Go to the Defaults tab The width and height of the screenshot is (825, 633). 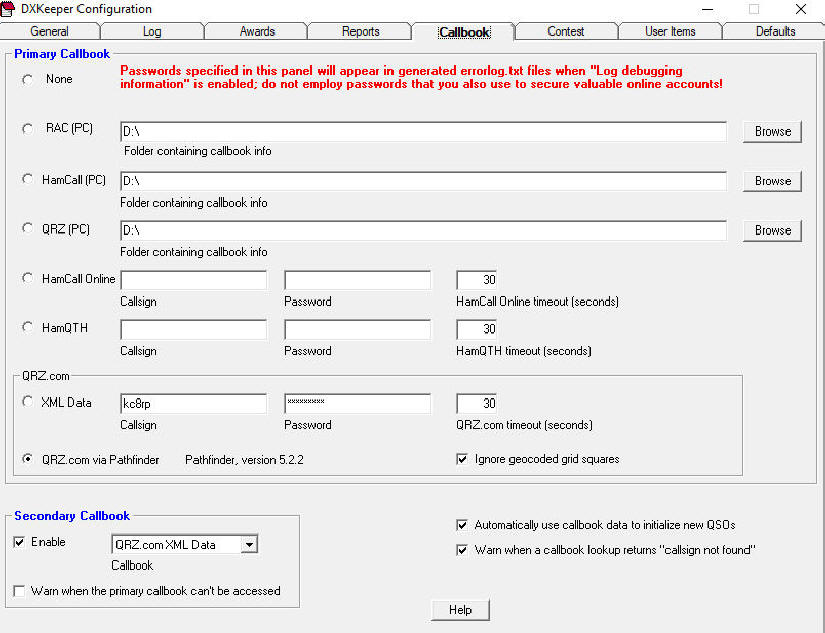[775, 32]
